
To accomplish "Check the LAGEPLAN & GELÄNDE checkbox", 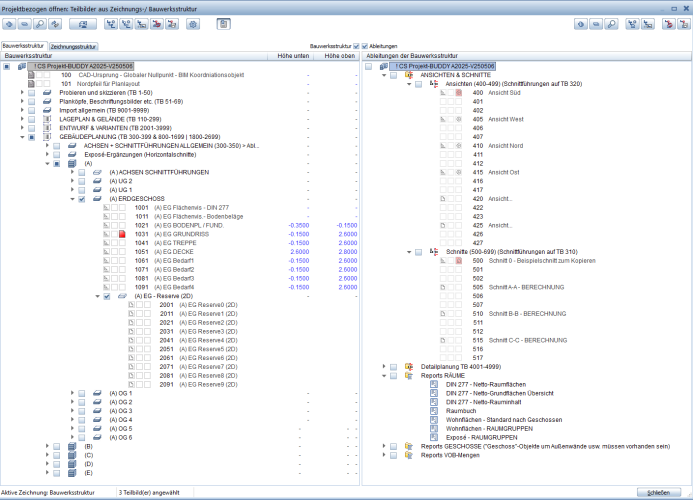I will (33, 119).
